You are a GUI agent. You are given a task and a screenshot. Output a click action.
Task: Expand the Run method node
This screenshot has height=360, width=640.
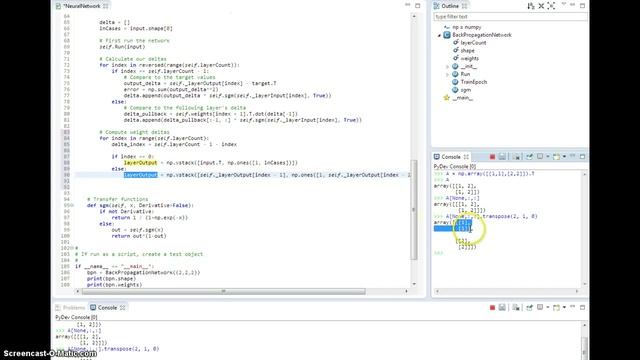click(x=447, y=74)
